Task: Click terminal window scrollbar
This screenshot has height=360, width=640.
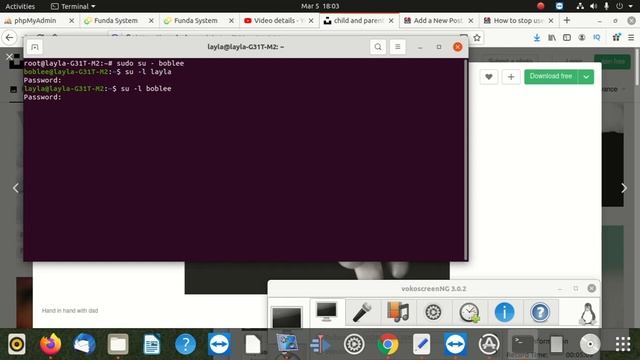Action: point(466,159)
